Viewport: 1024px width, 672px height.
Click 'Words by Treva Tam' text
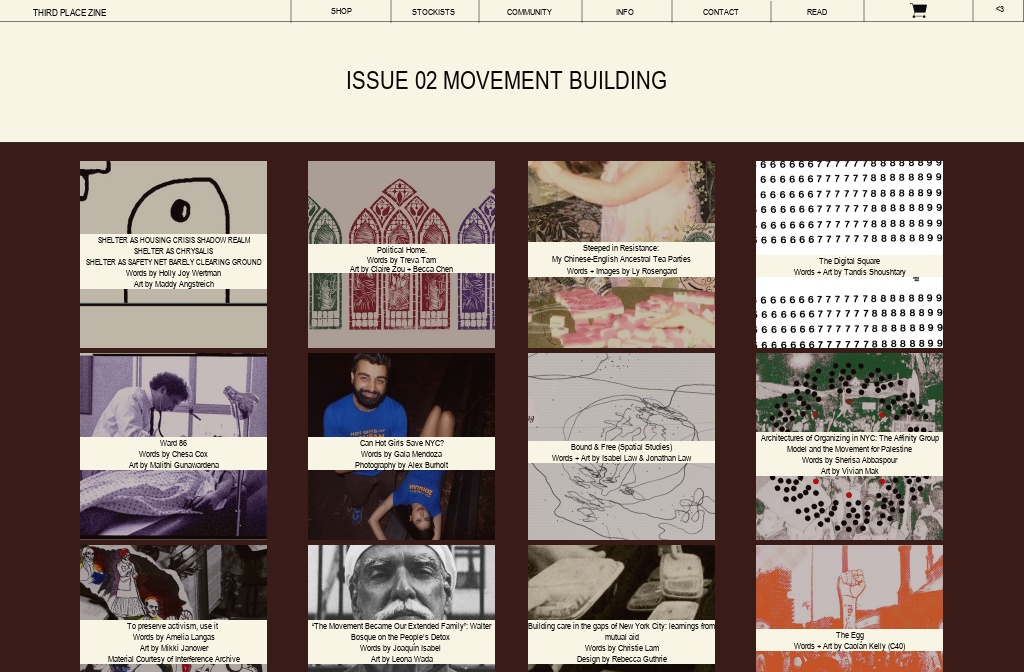click(x=401, y=260)
